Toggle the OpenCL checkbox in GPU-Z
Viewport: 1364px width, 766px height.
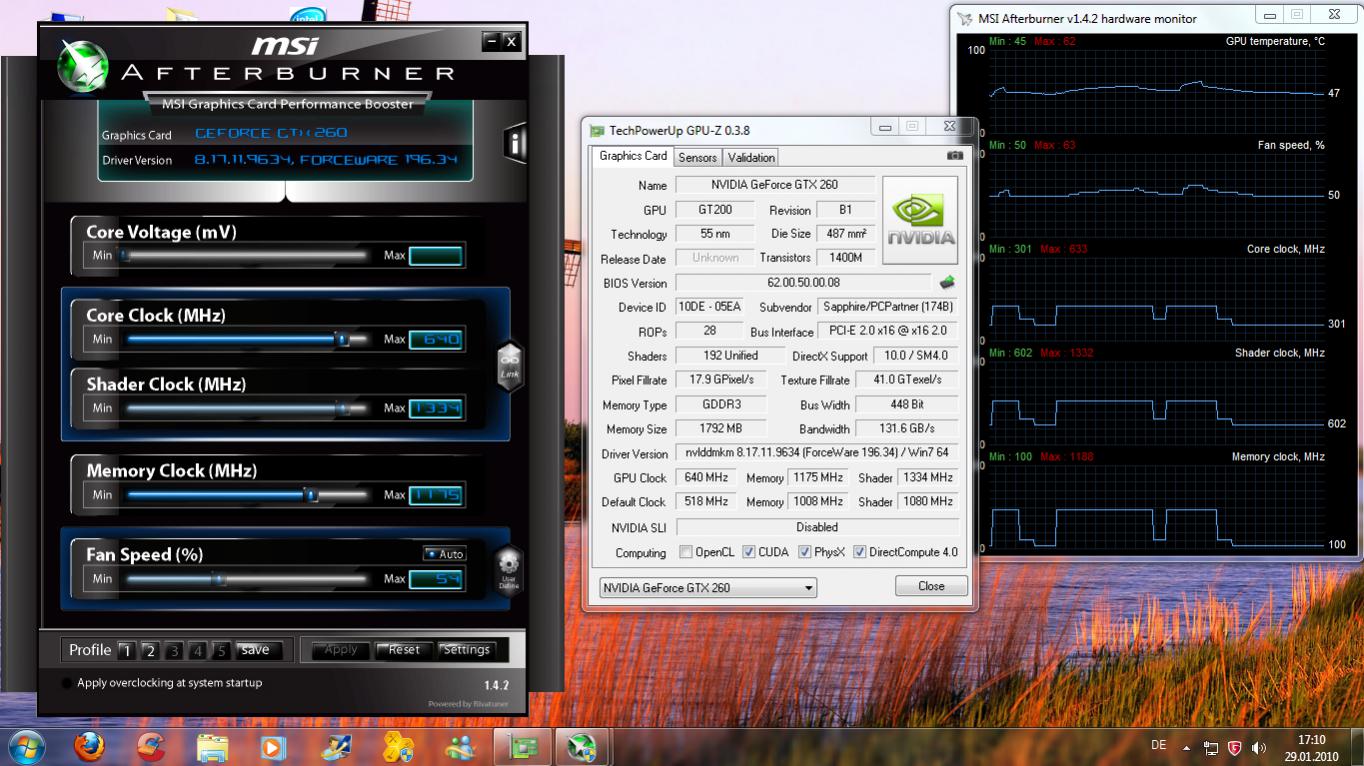pyautogui.click(x=686, y=552)
